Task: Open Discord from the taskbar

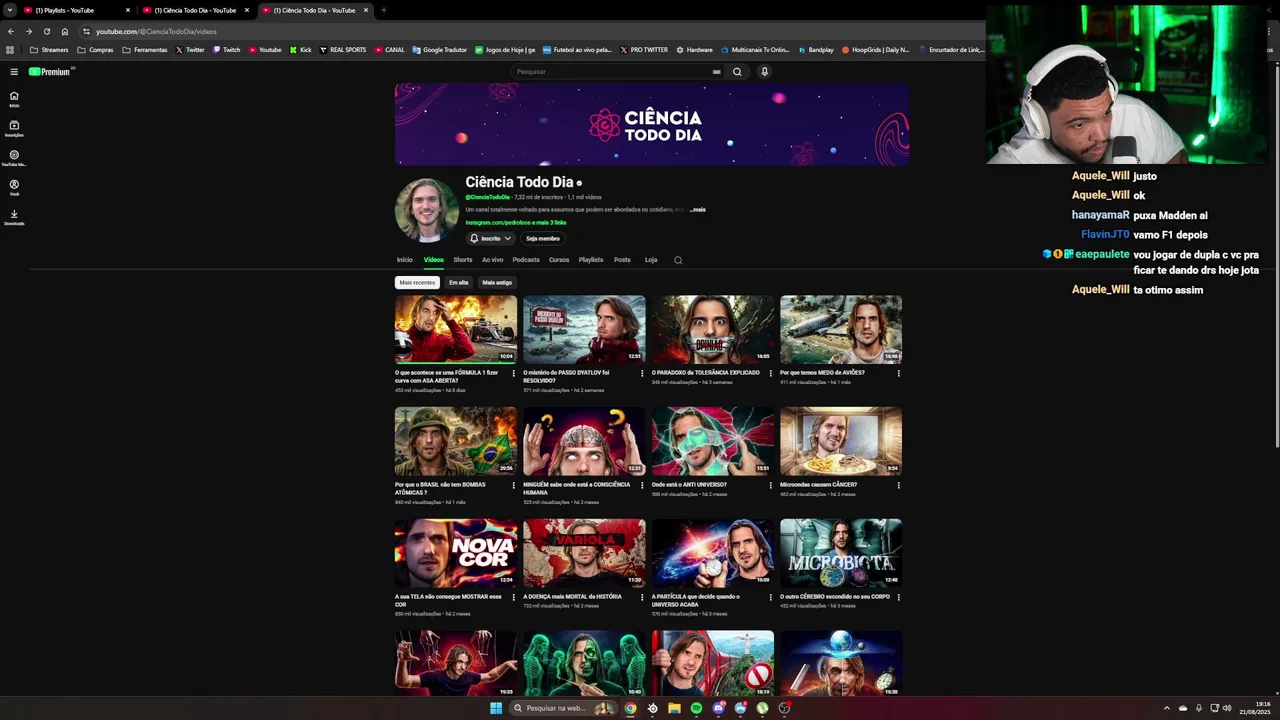Action: 718,708
